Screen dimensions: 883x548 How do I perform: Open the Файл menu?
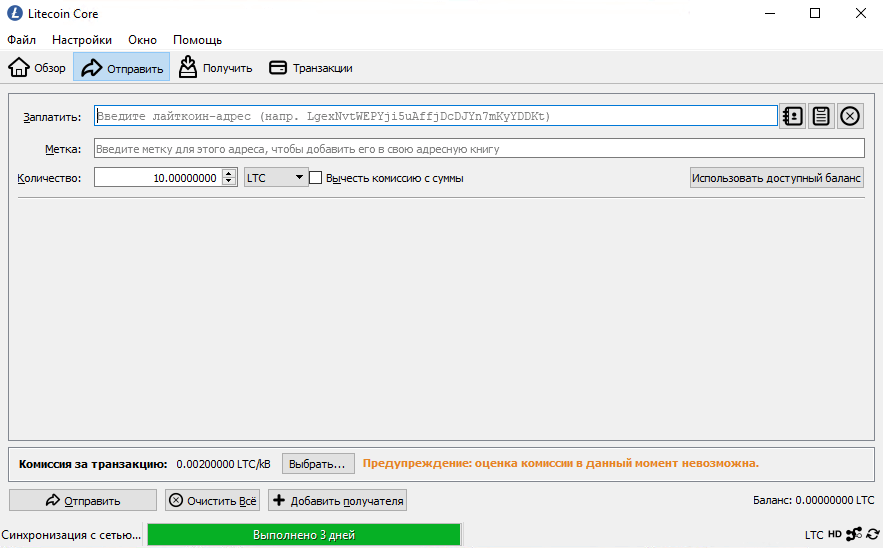[x=22, y=40]
